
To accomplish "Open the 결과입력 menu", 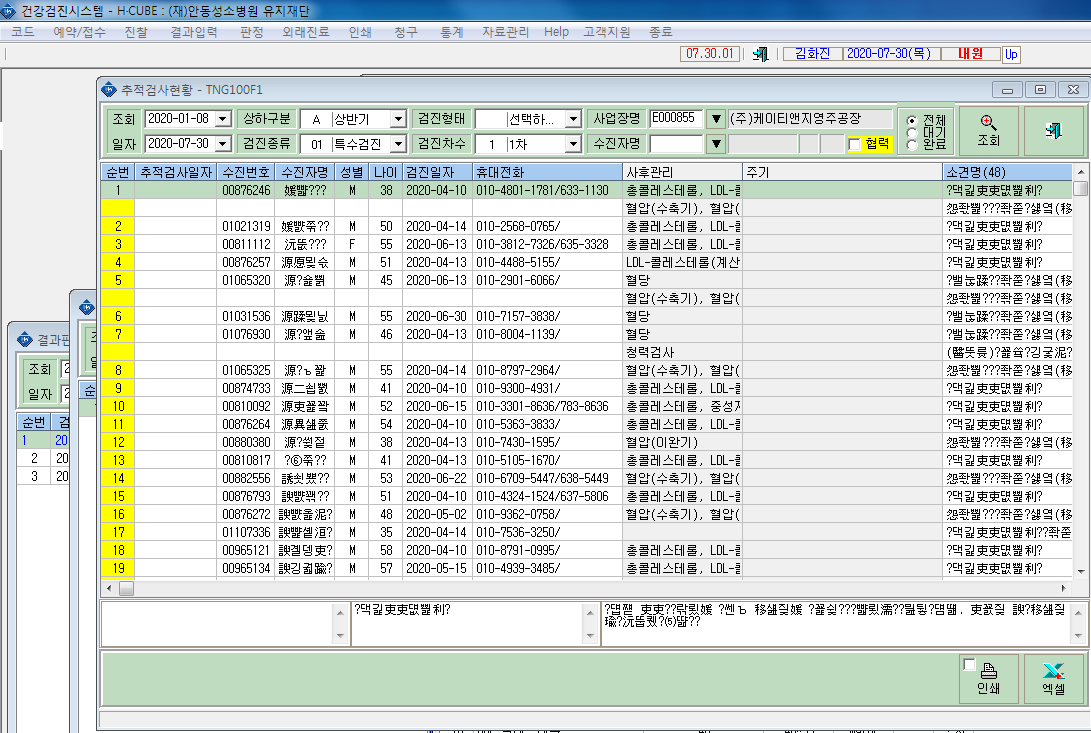I will coord(193,32).
